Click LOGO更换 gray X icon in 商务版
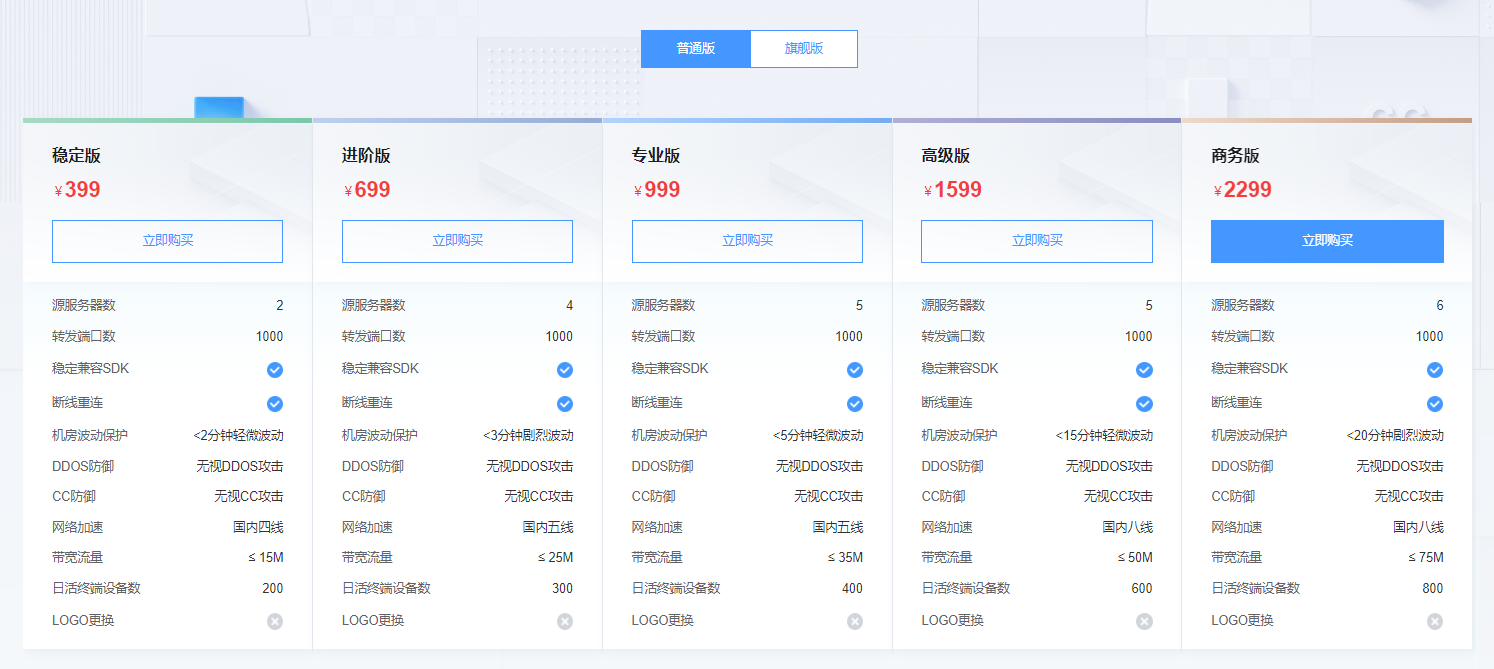1494x669 pixels. [1435, 621]
